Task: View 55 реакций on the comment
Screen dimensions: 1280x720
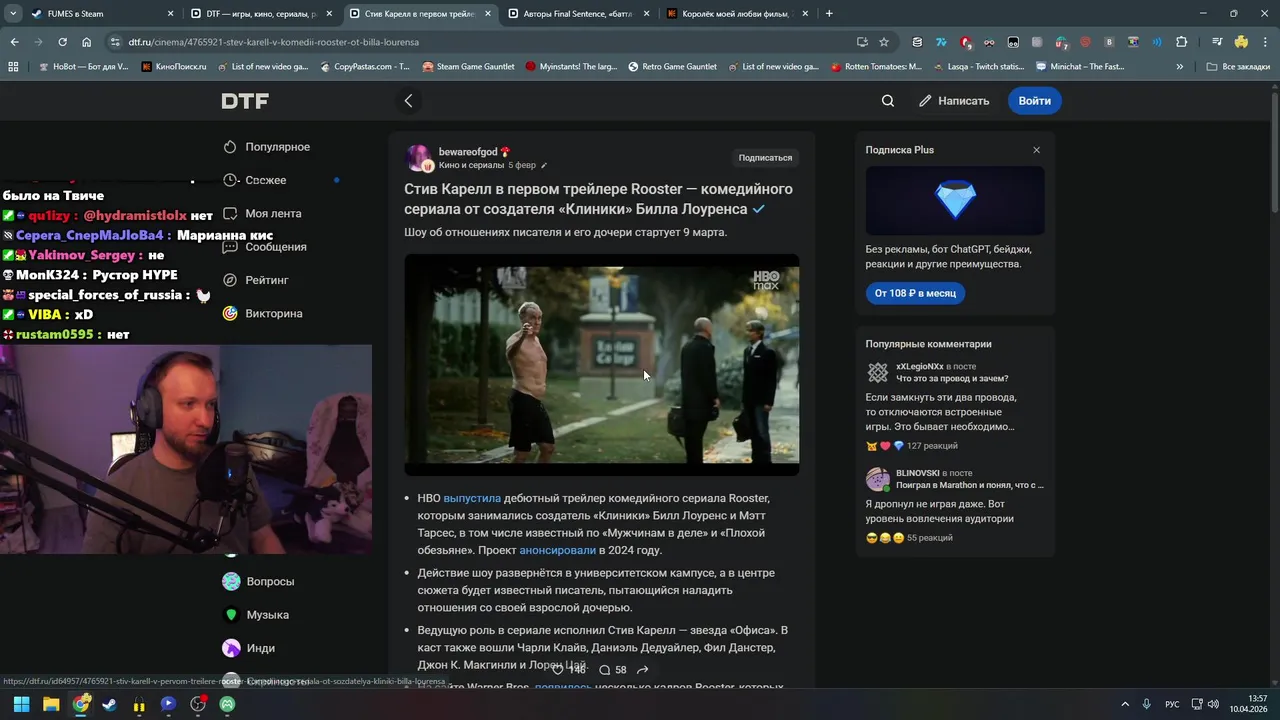Action: [929, 538]
